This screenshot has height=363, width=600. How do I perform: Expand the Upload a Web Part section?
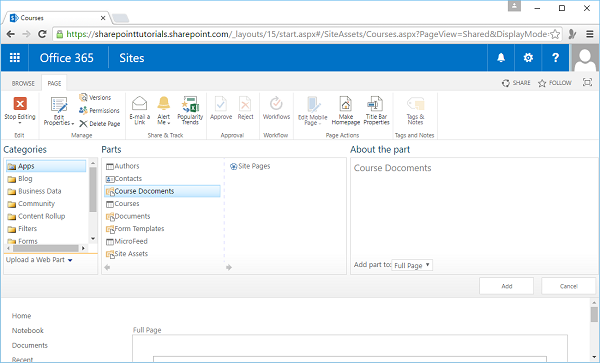pyautogui.click(x=39, y=260)
